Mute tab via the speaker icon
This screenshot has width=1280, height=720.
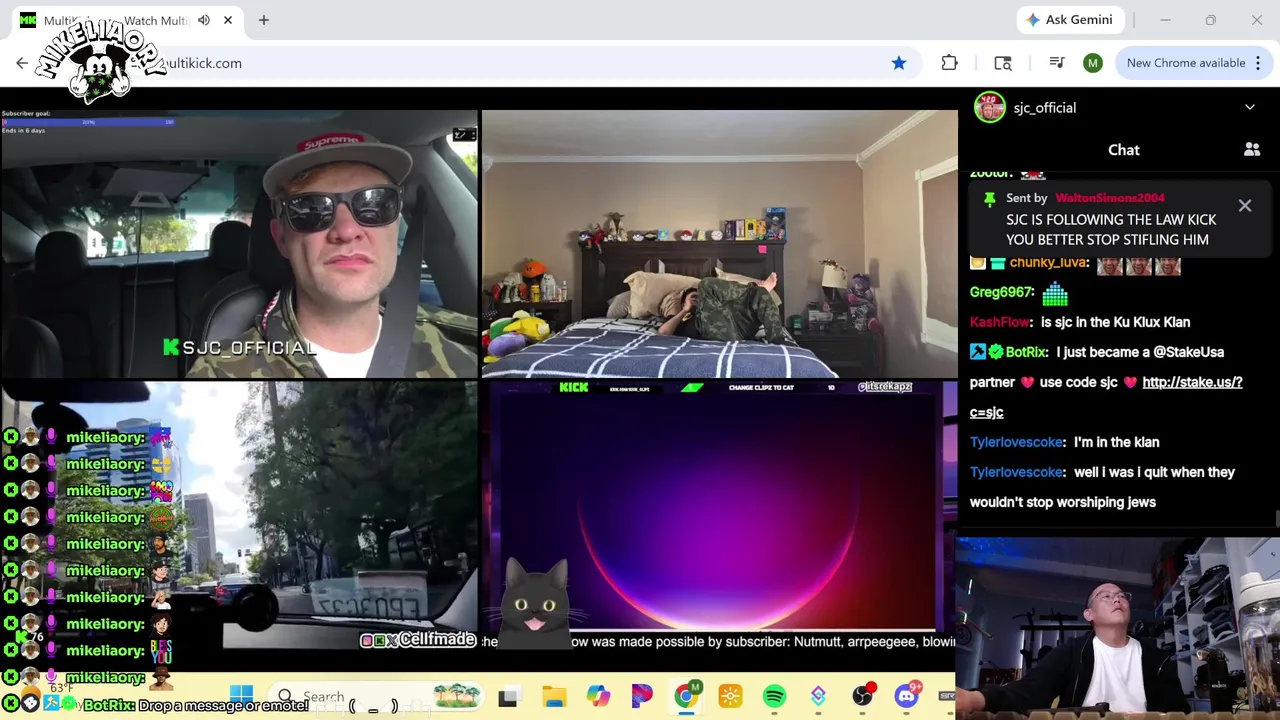(204, 20)
